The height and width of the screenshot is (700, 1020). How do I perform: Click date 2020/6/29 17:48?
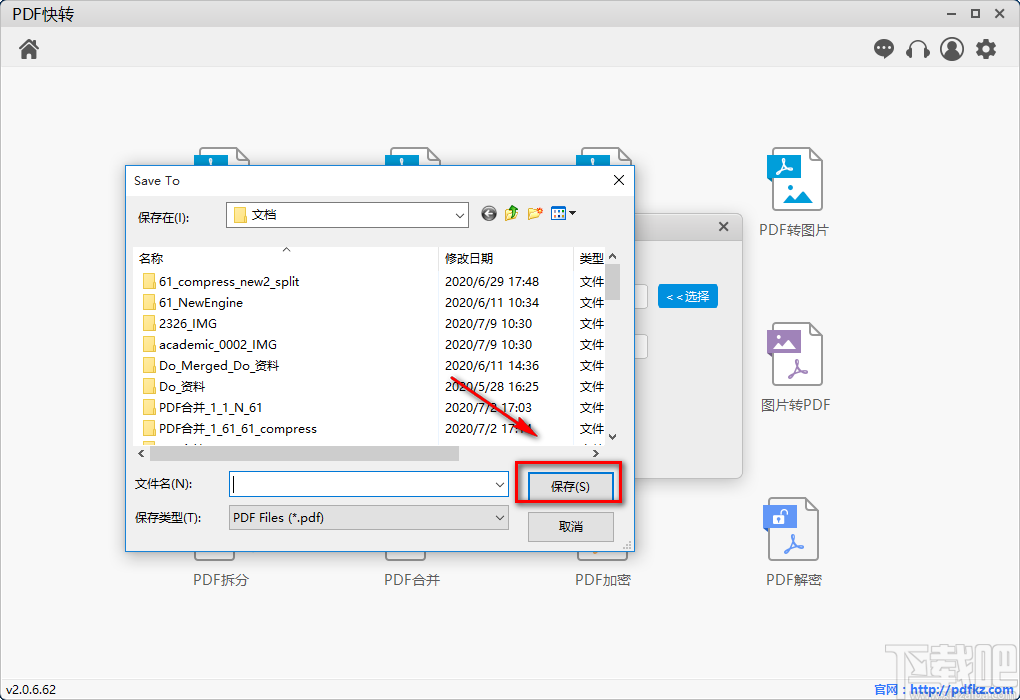pos(492,282)
